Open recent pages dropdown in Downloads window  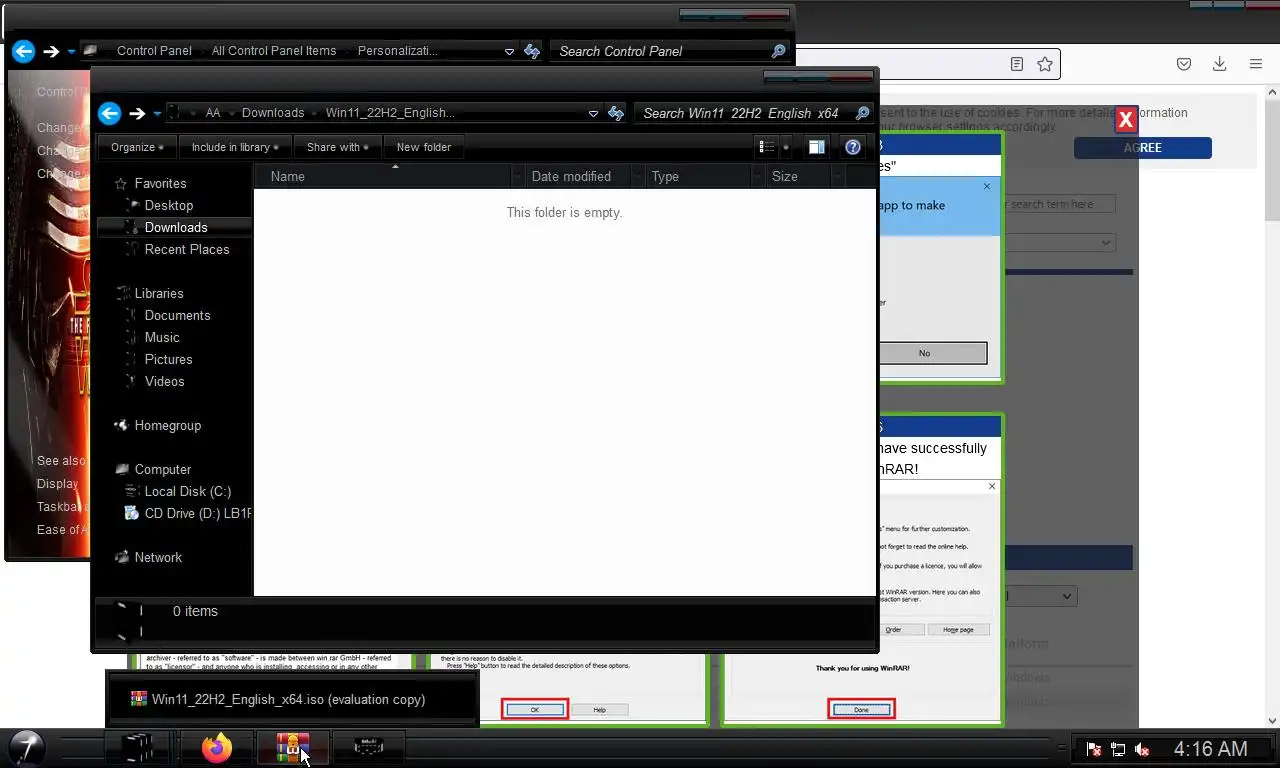(156, 113)
